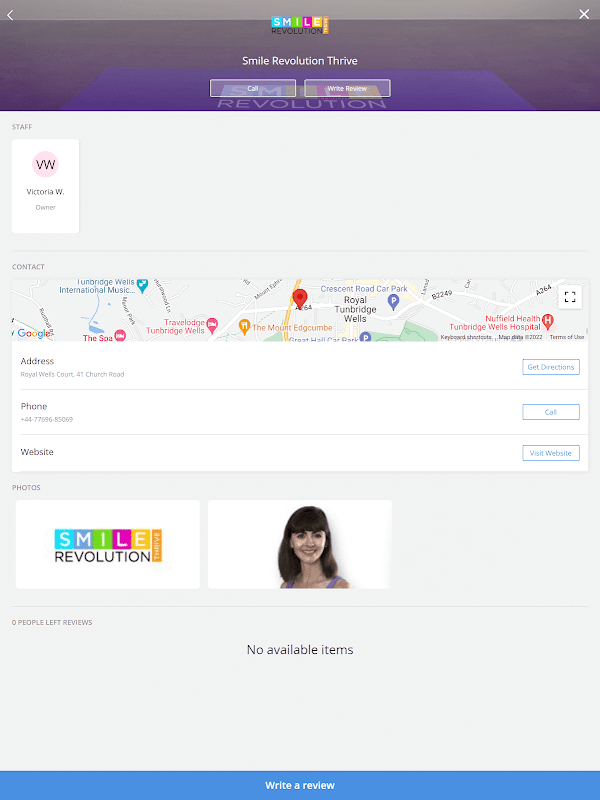Click the Visit Website button
600x800 pixels.
coord(551,453)
